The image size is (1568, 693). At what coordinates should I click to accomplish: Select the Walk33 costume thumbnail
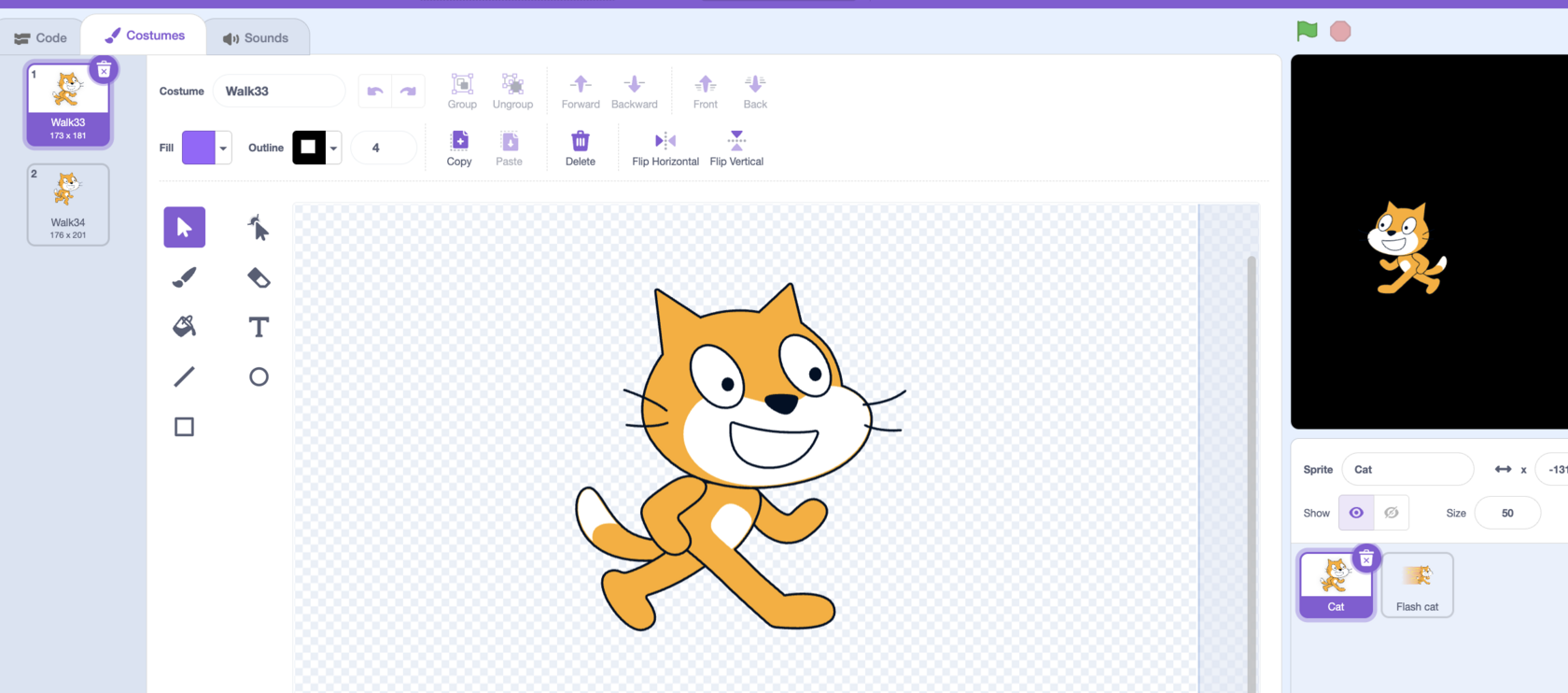[68, 104]
